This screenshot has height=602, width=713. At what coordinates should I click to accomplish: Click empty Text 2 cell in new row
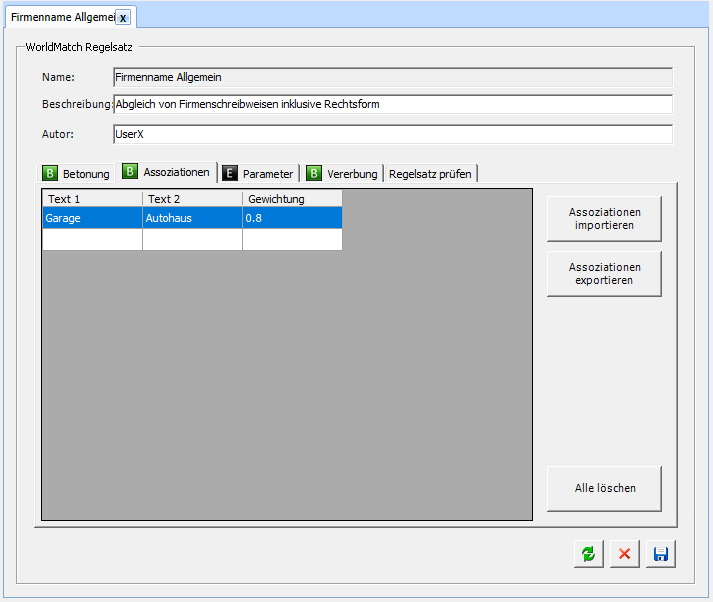(x=192, y=239)
